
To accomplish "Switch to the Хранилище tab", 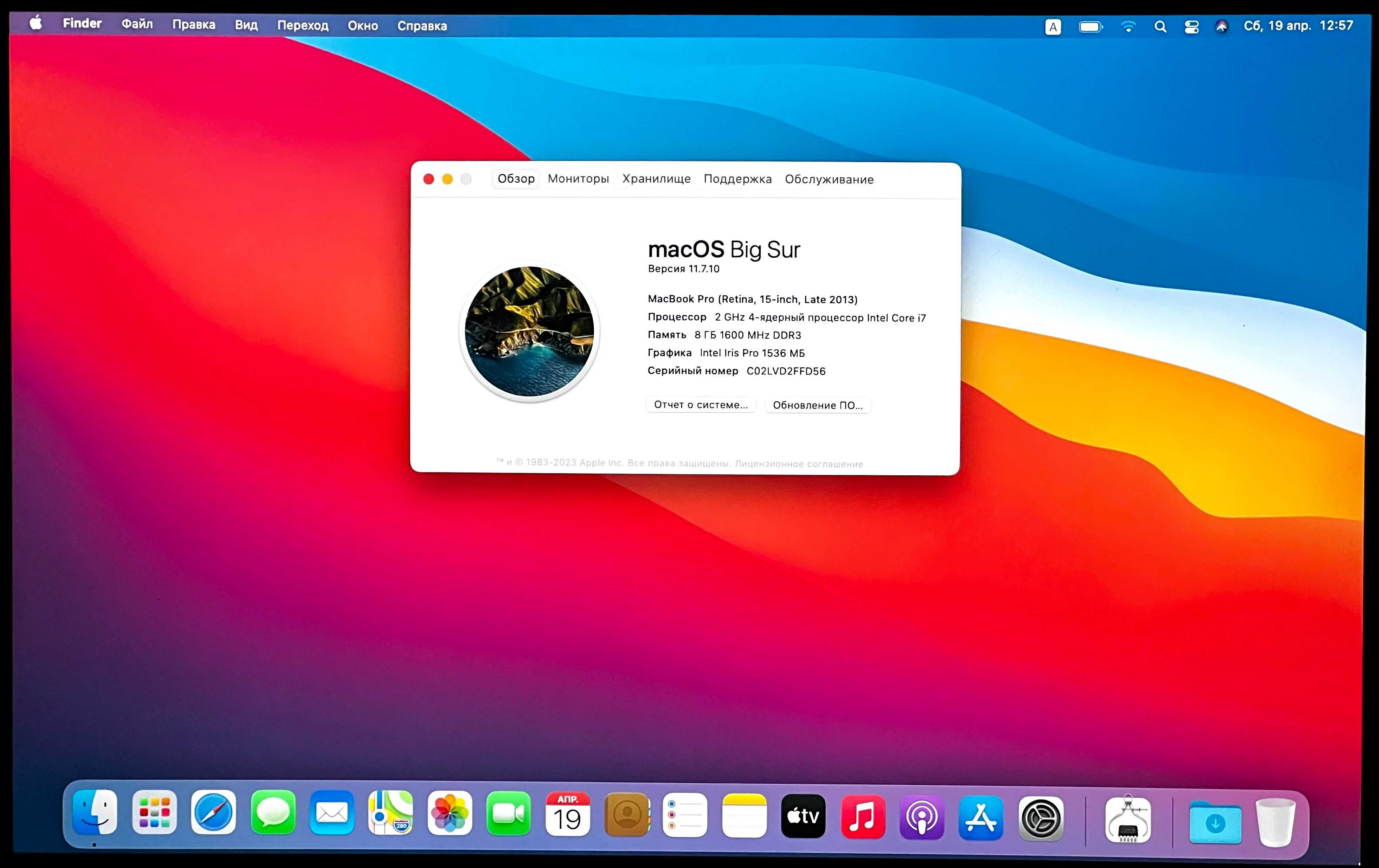I will pyautogui.click(x=656, y=179).
